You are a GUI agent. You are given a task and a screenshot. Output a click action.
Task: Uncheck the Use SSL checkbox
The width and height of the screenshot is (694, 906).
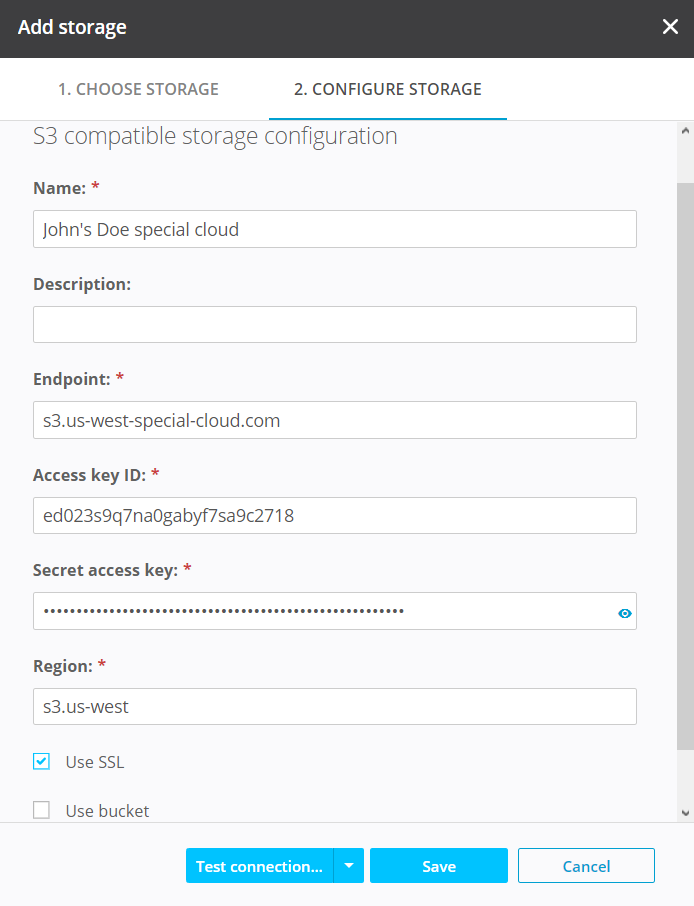point(41,762)
